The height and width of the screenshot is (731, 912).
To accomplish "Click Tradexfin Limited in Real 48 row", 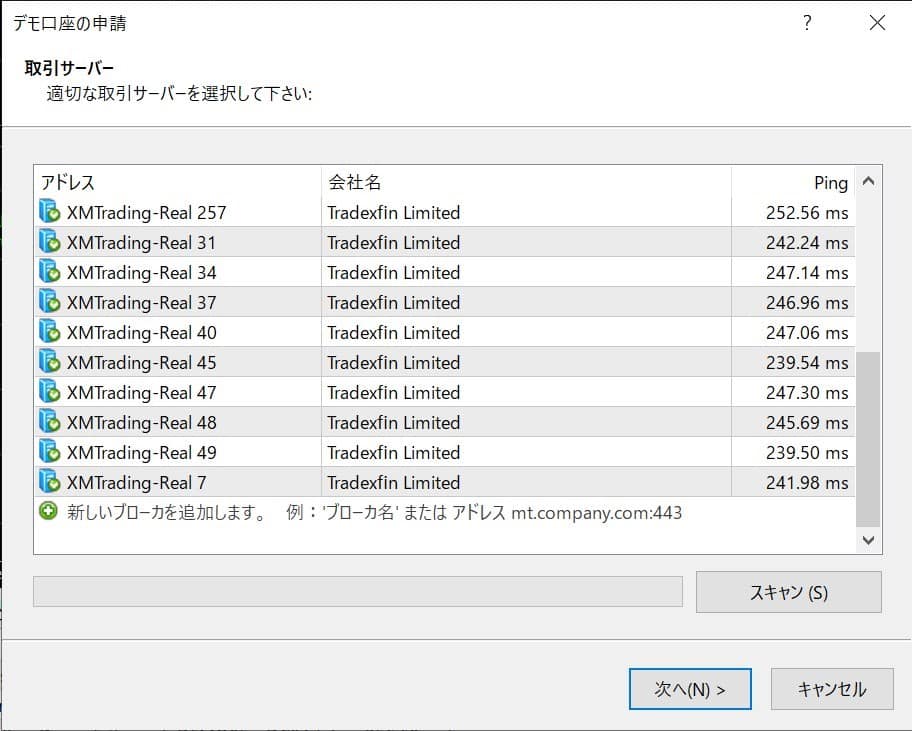I will (x=394, y=423).
